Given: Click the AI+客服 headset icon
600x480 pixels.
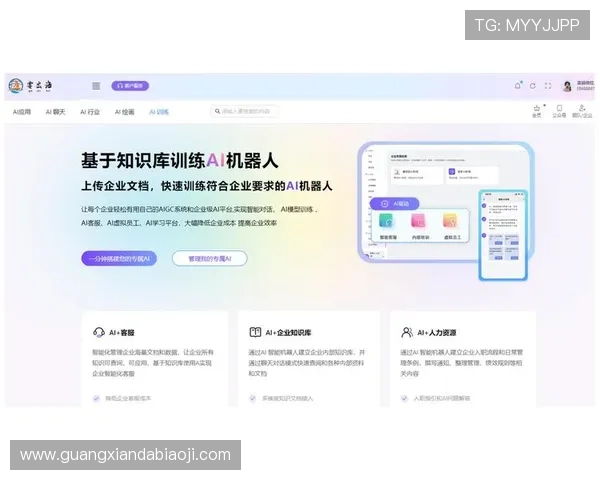Looking at the screenshot, I should (99, 332).
